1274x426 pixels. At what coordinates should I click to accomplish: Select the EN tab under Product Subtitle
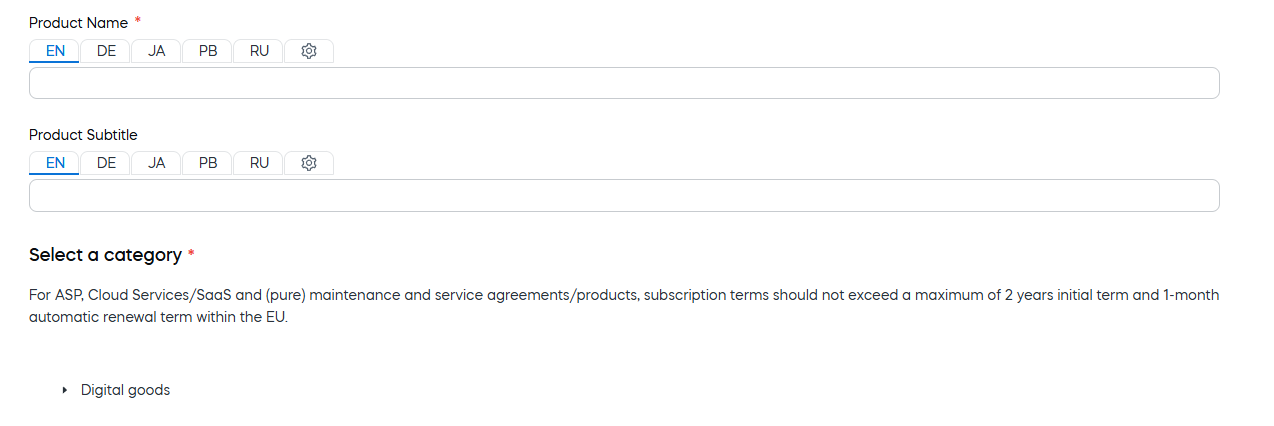[55, 163]
